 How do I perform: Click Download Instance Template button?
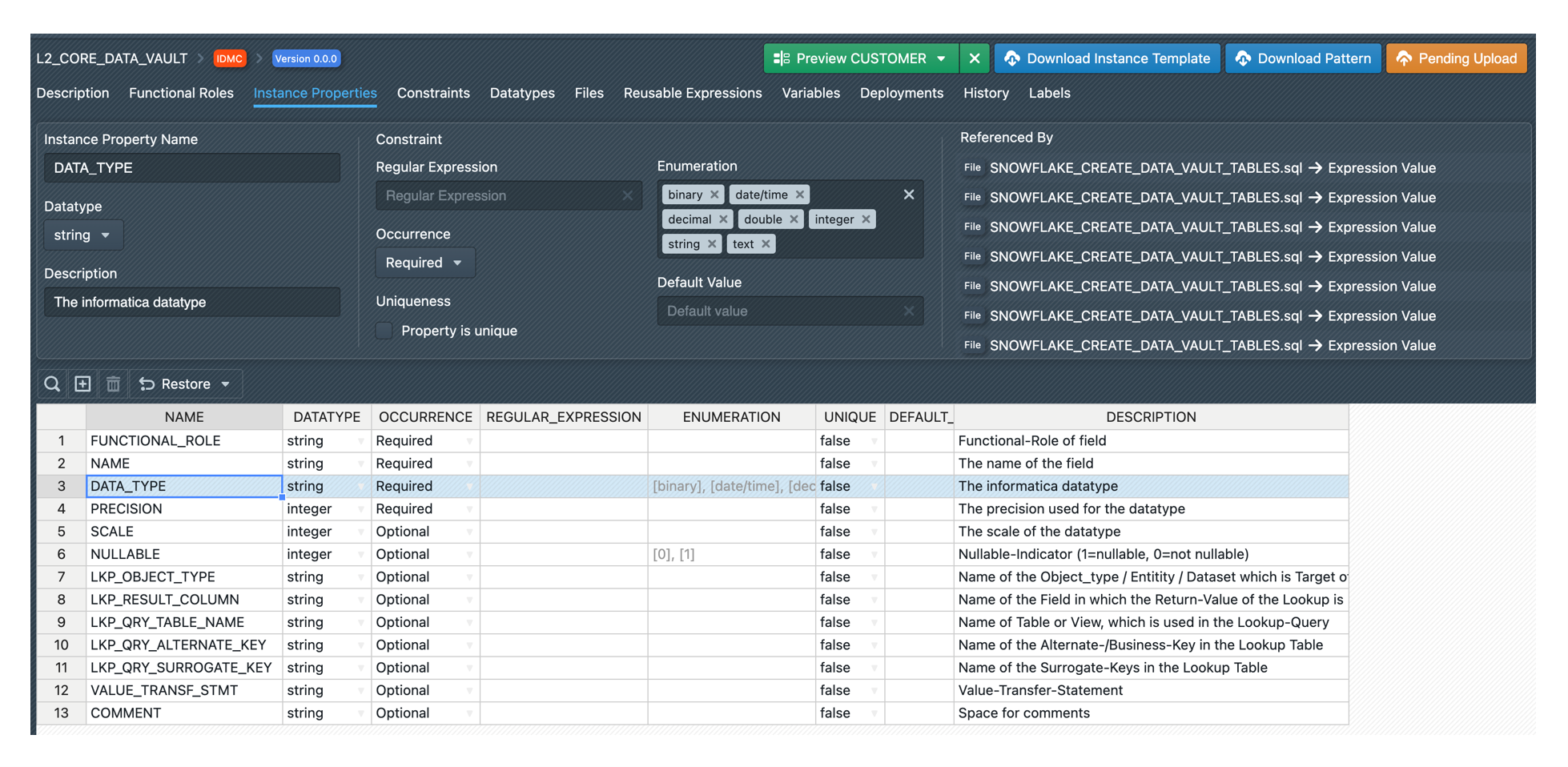1108,58
